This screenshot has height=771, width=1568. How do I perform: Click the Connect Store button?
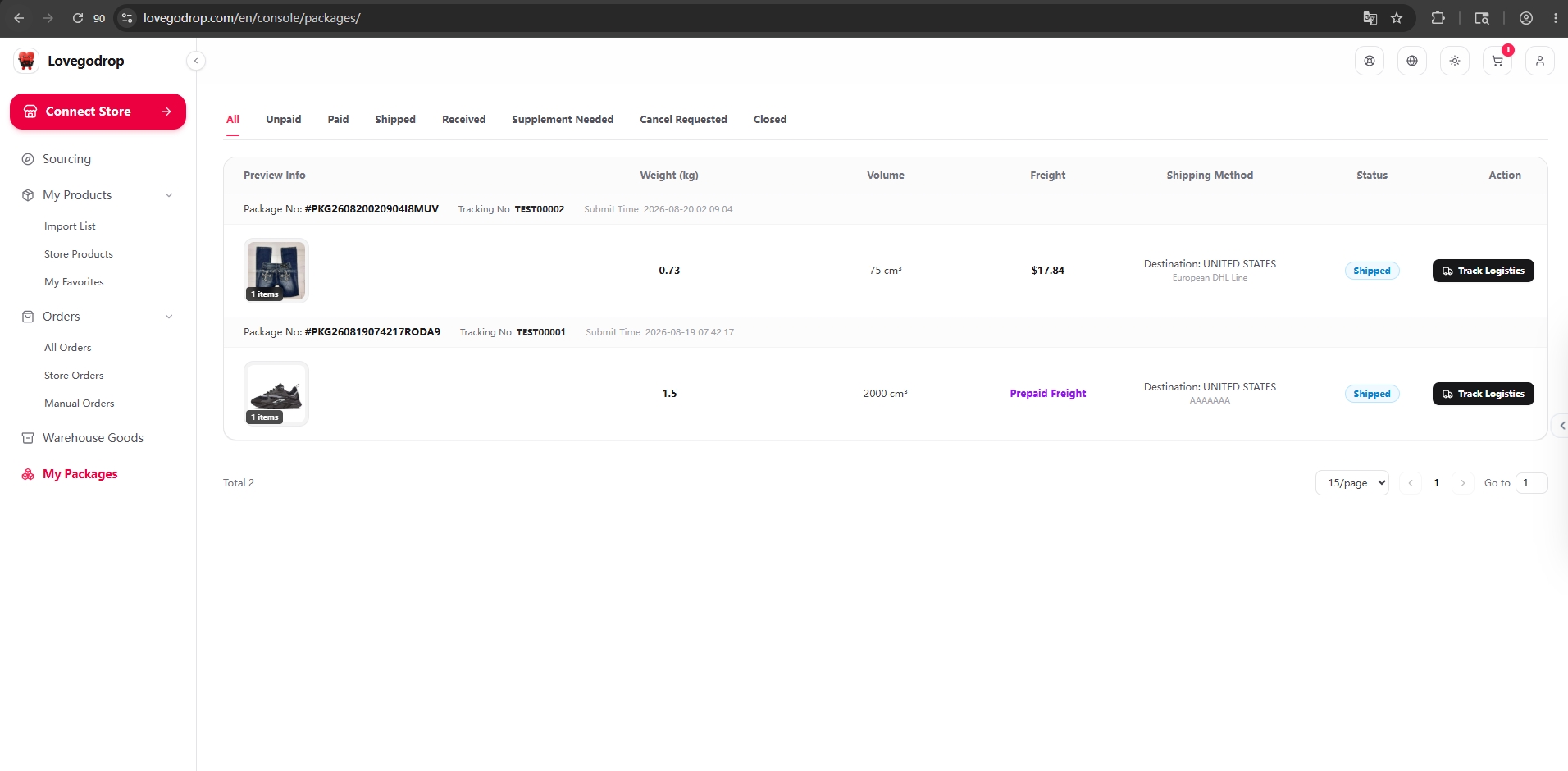point(98,112)
